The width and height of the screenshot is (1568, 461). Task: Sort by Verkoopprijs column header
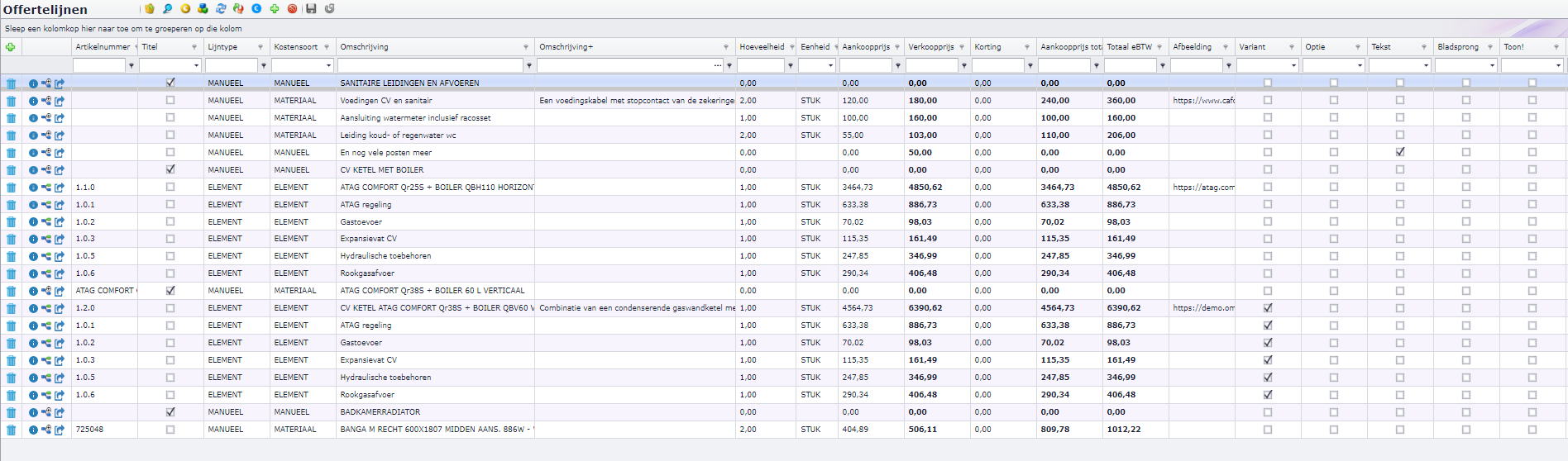tap(930, 47)
